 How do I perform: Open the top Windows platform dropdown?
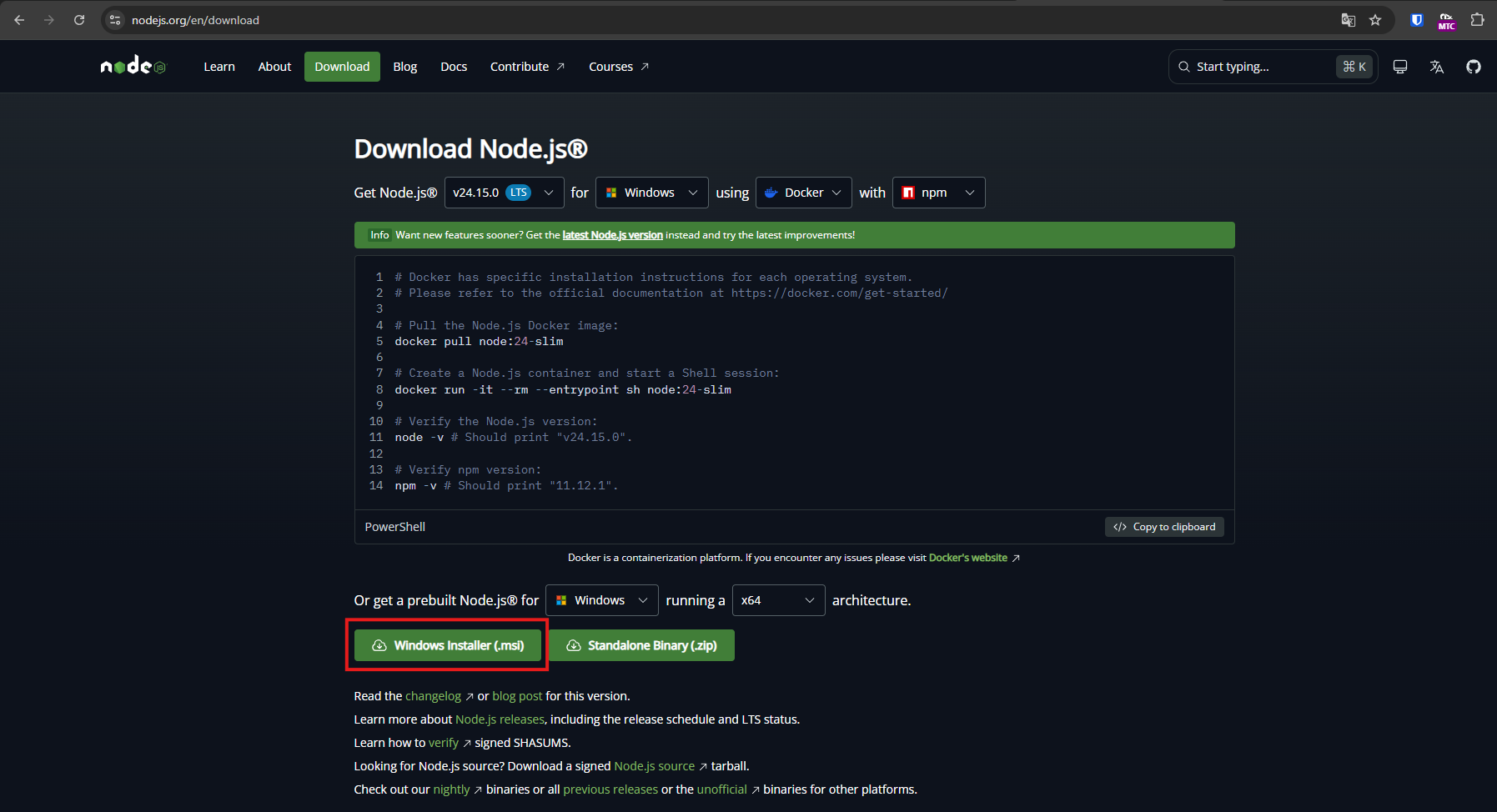point(652,193)
